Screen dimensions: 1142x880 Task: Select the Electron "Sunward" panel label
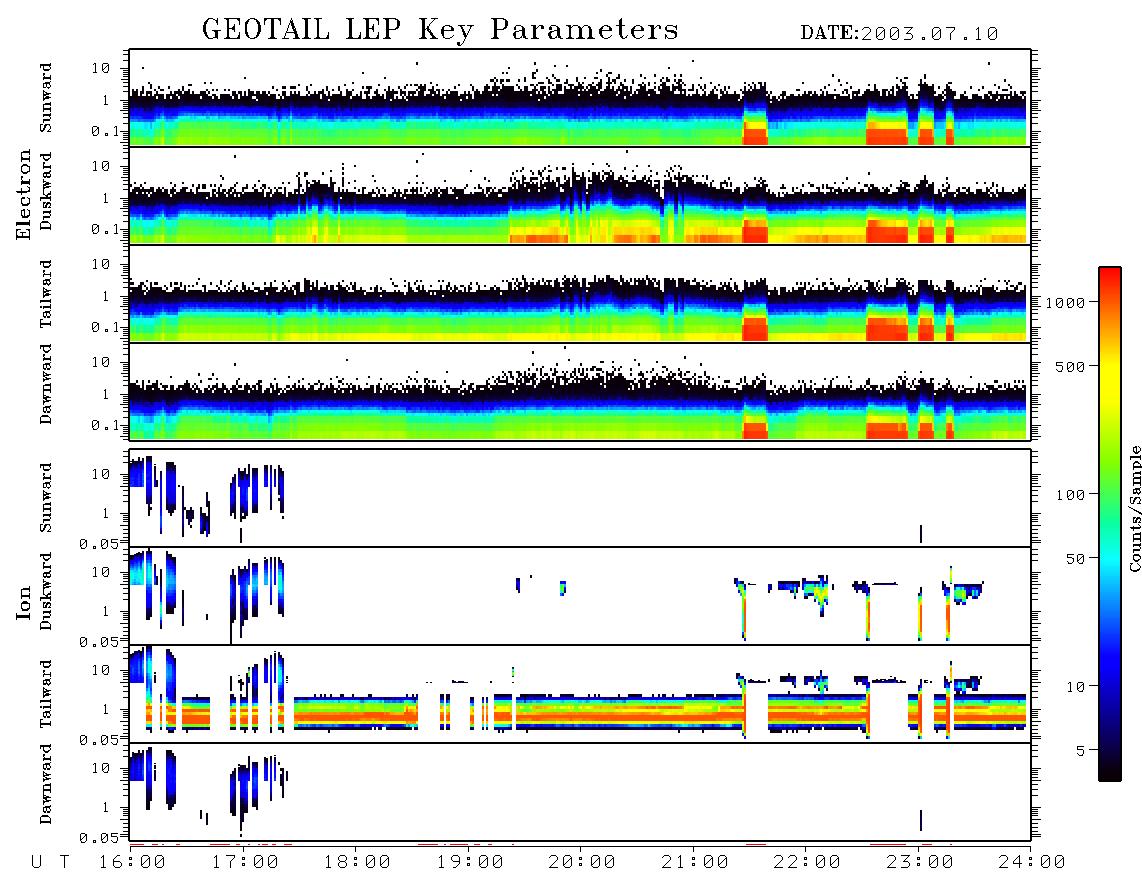click(46, 98)
